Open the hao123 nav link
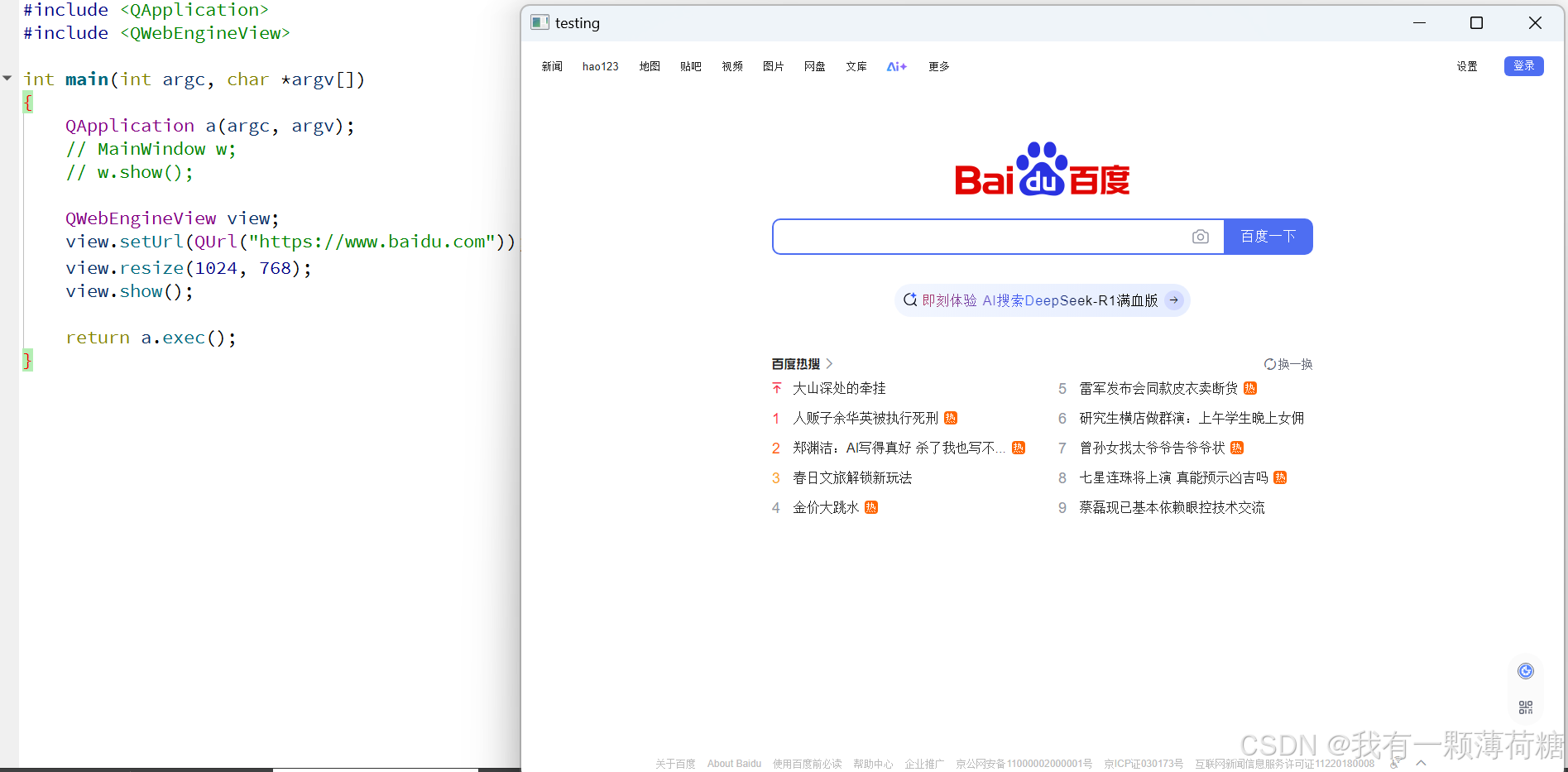 (600, 66)
